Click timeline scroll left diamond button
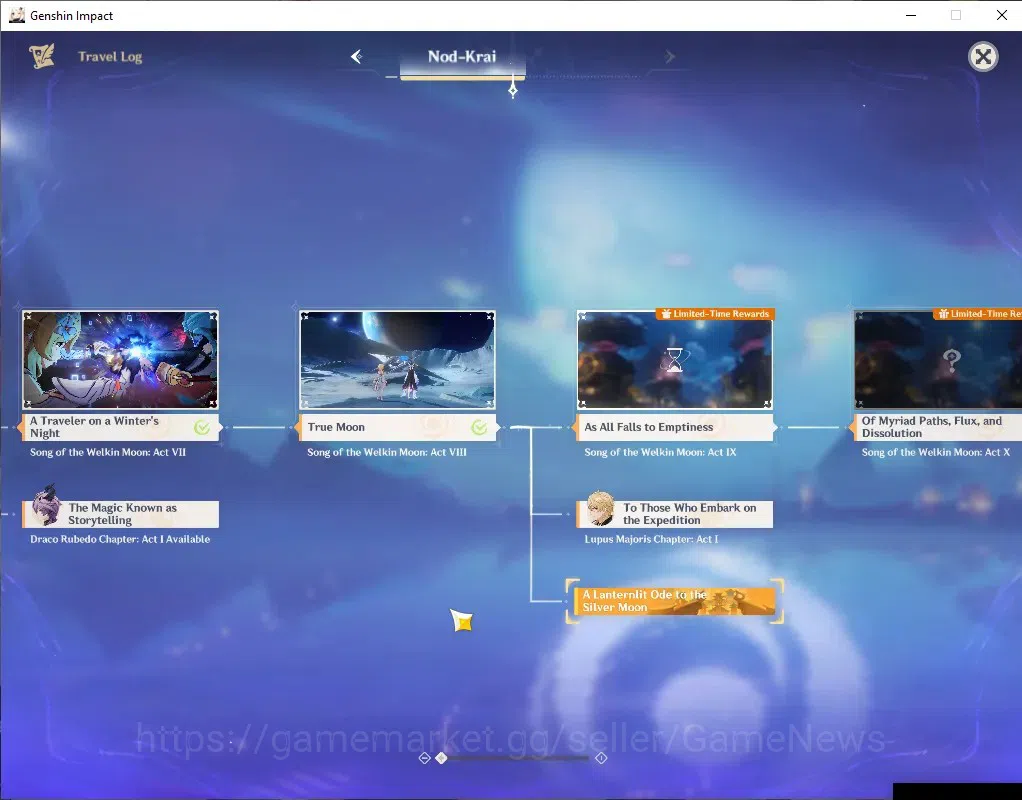Screen dimensions: 1022x800 424,758
